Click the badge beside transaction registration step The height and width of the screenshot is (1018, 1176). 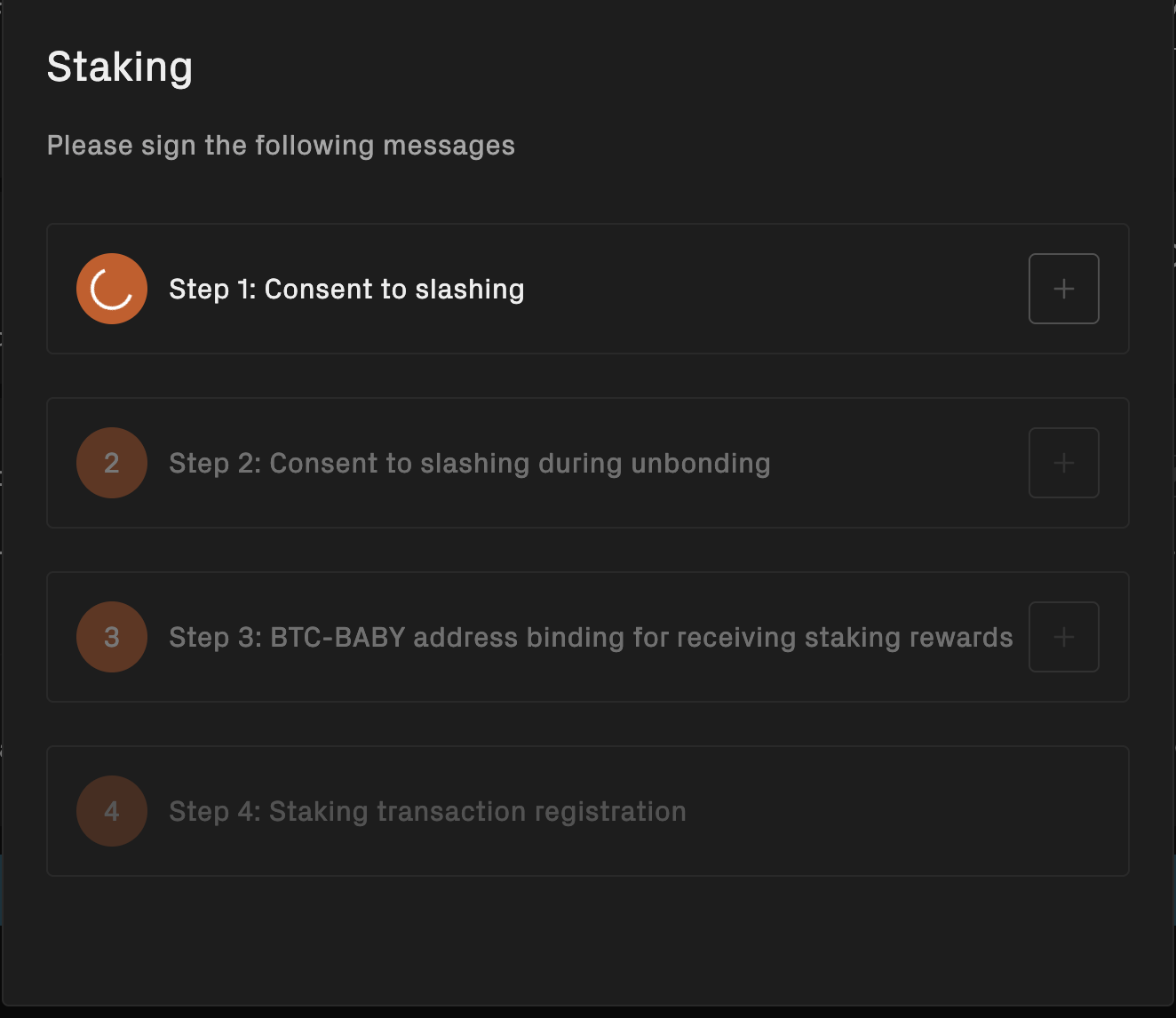(112, 811)
